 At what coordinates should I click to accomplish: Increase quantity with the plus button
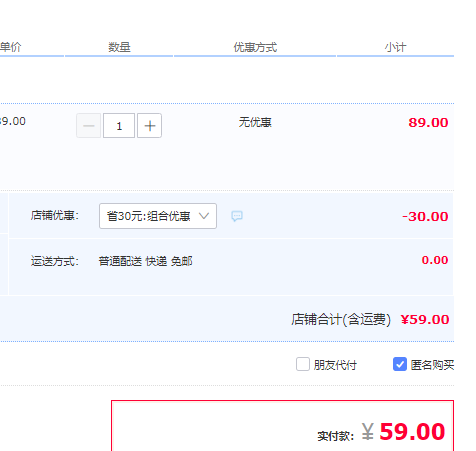coord(150,126)
